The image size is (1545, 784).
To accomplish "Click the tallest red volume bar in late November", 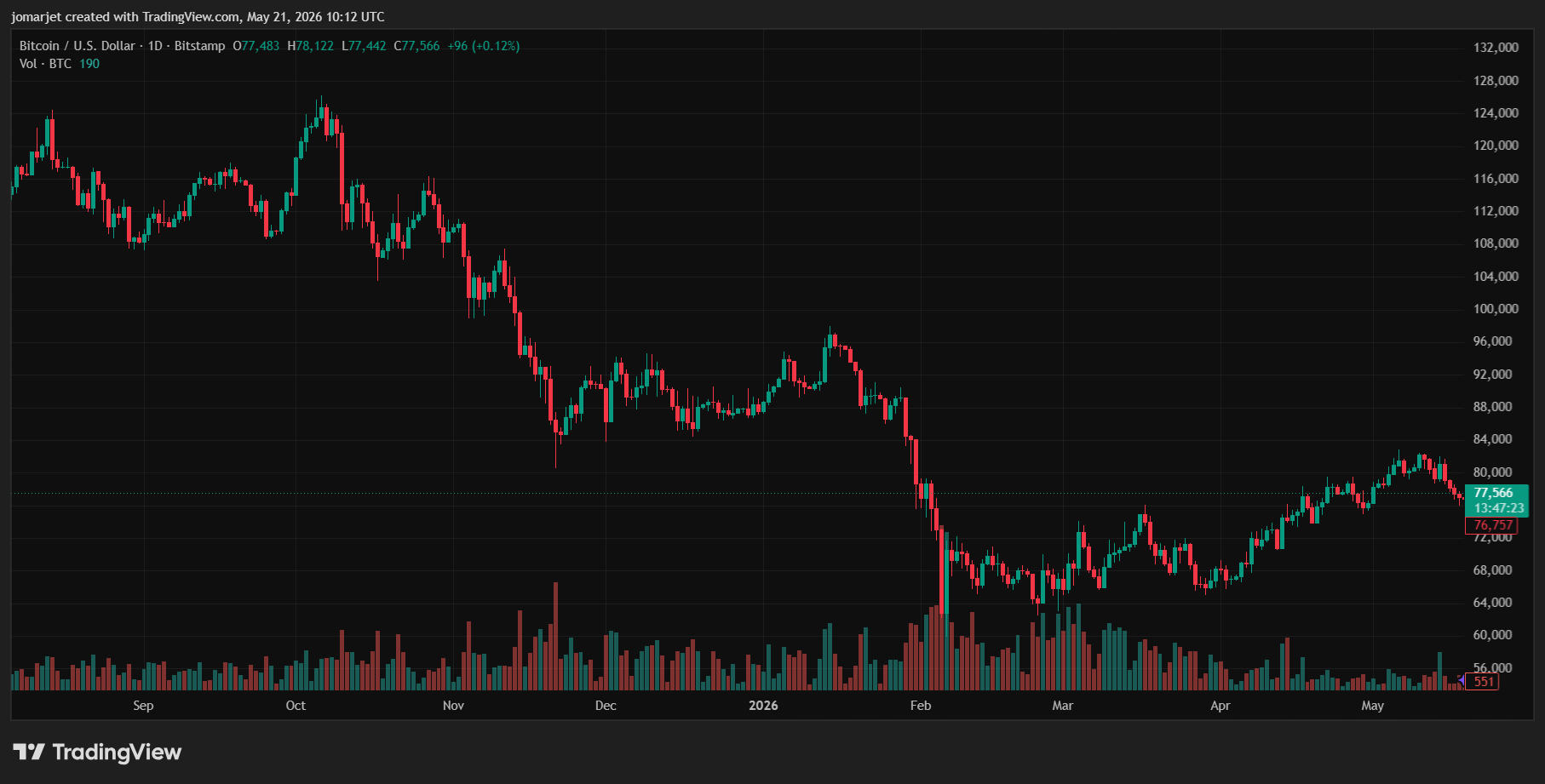I will tap(556, 636).
